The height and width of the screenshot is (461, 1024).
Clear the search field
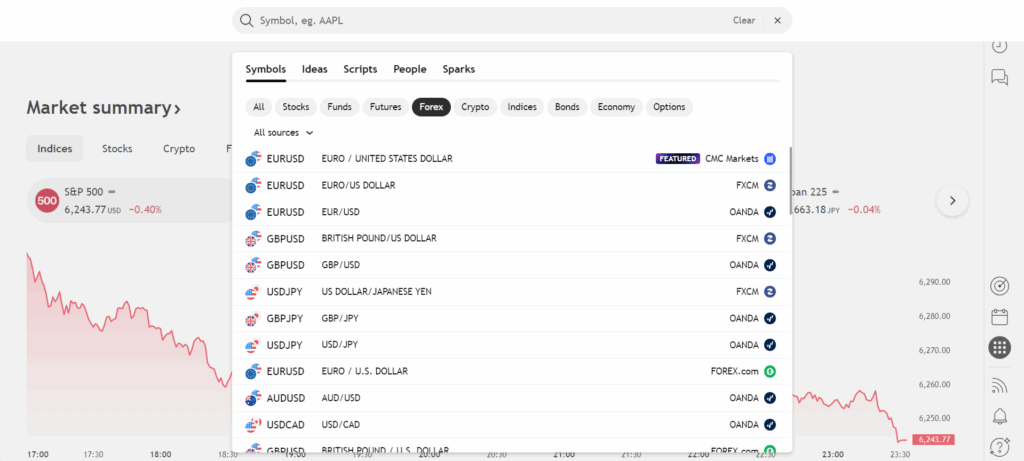tap(744, 20)
